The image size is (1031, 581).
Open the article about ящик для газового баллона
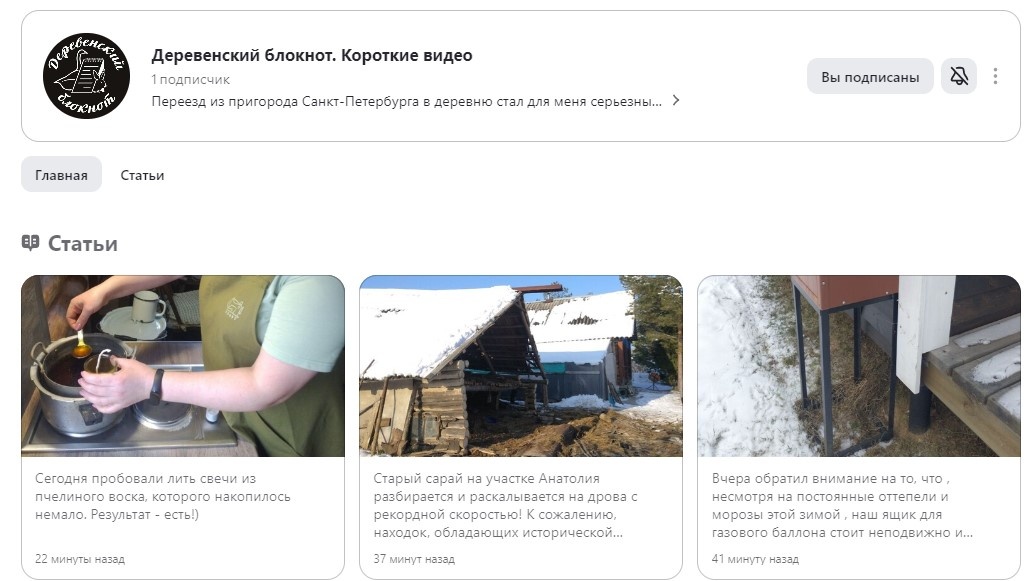[842, 505]
